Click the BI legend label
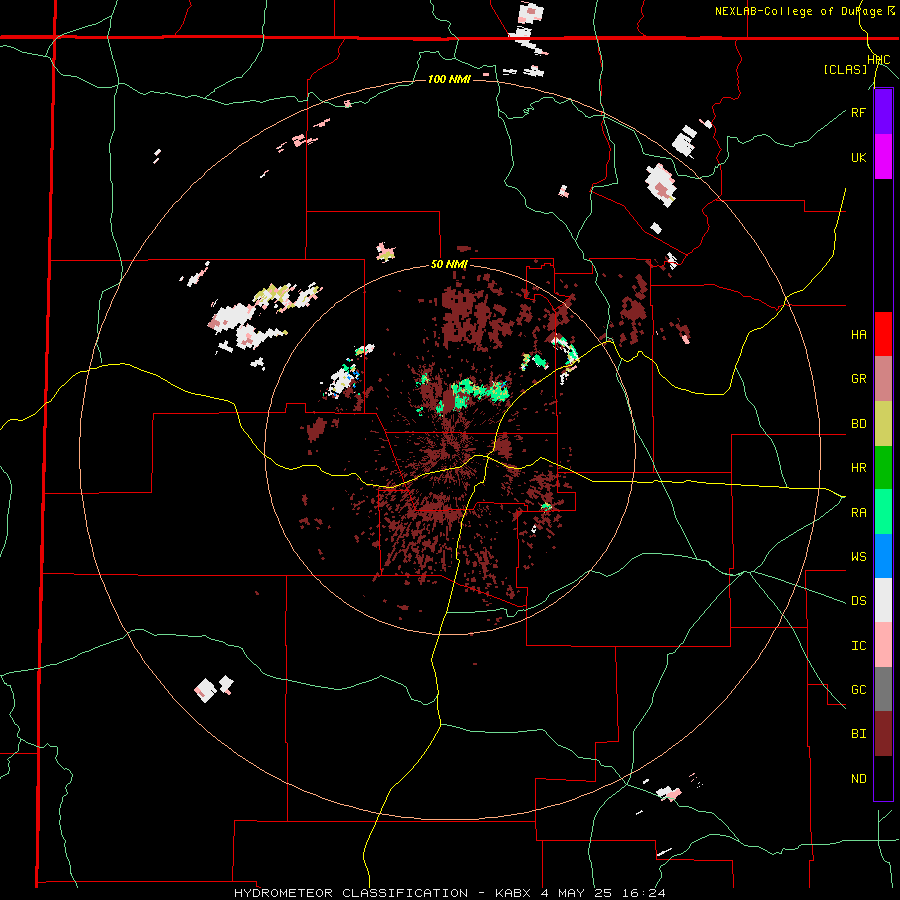The height and width of the screenshot is (900, 900). coord(858,734)
